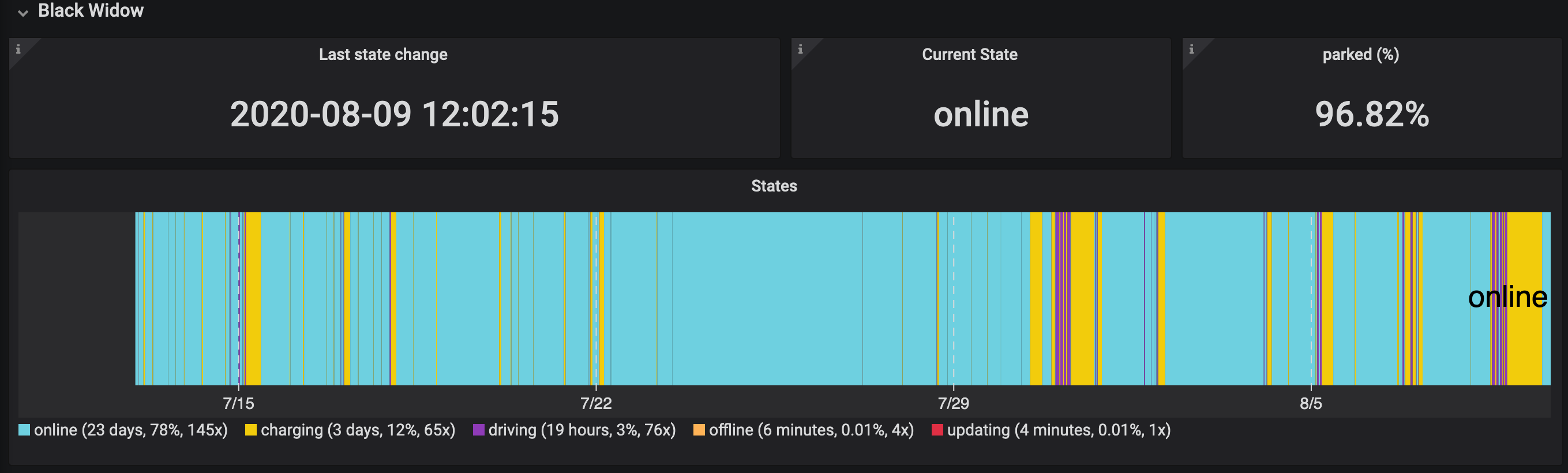
Task: Toggle the updating (4 minutes, 0.01%, 1x) series
Action: pyautogui.click(x=1059, y=430)
